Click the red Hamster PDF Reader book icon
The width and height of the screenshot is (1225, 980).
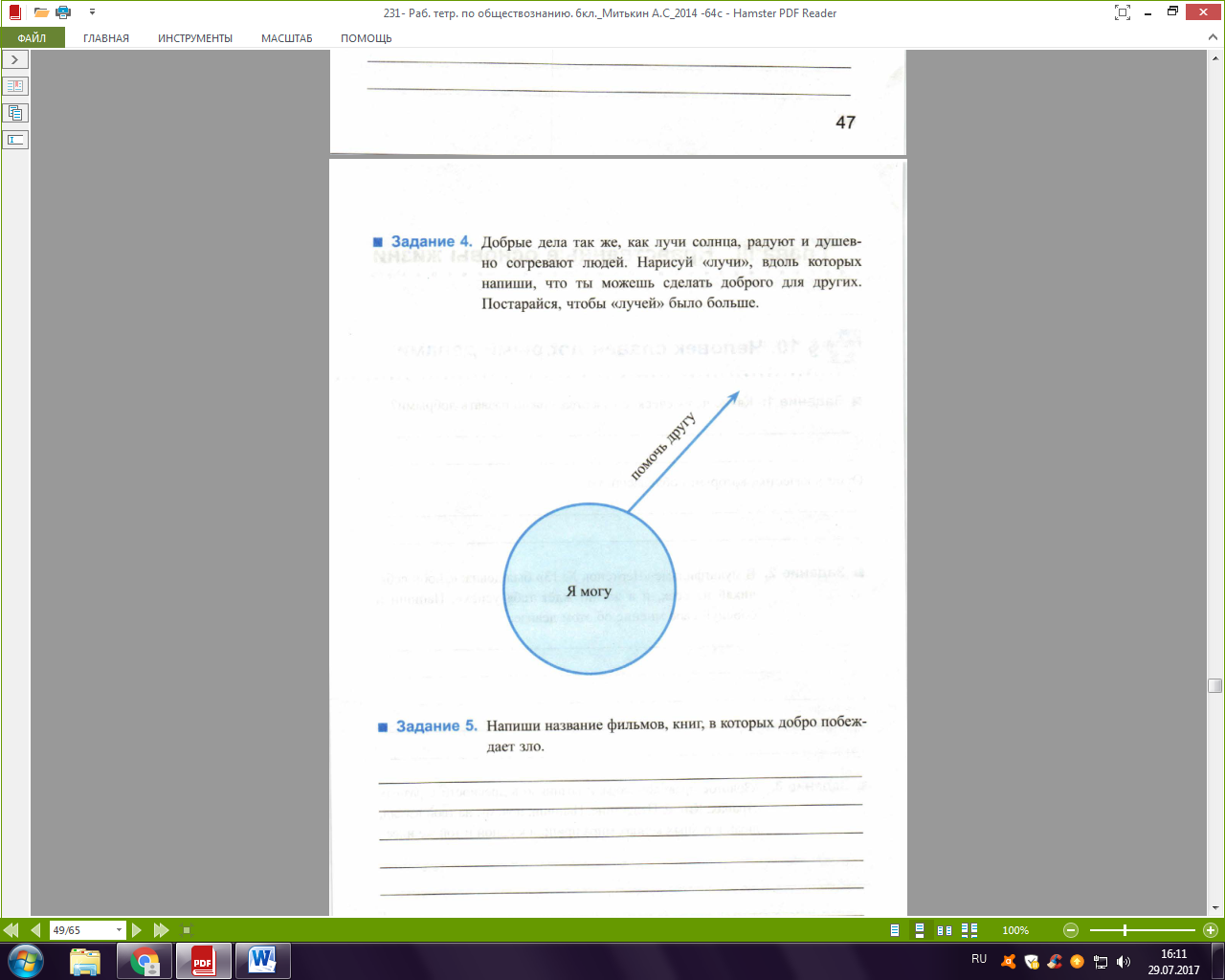tap(14, 12)
